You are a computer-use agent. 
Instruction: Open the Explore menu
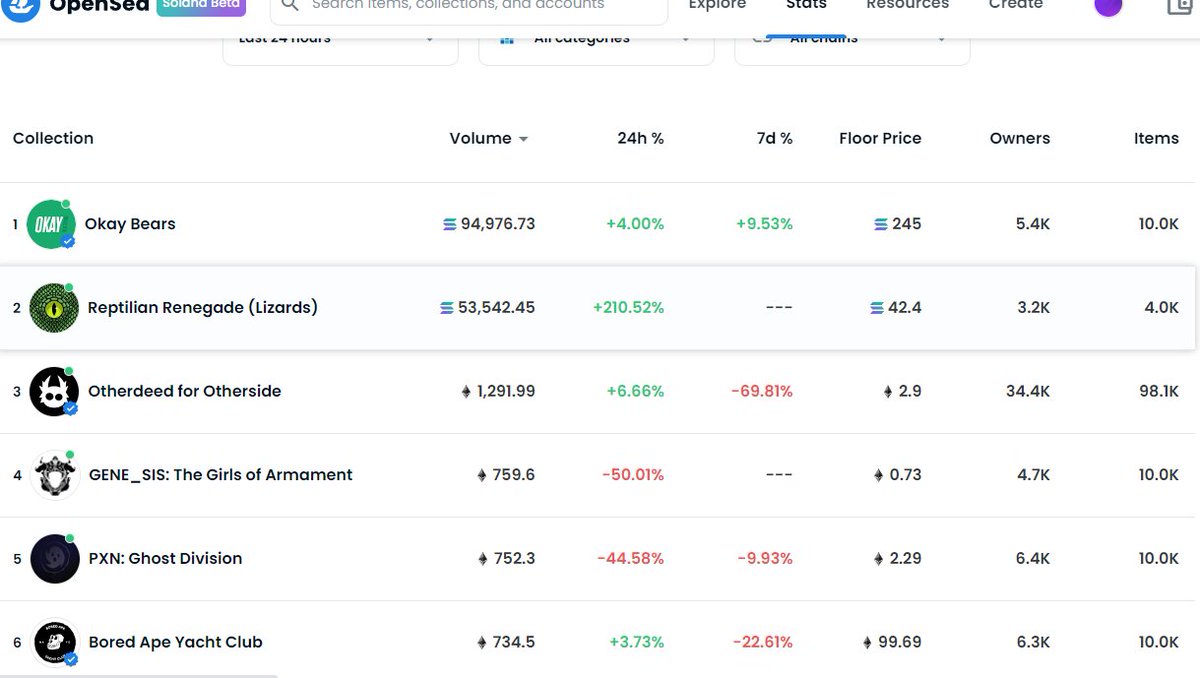point(717,5)
